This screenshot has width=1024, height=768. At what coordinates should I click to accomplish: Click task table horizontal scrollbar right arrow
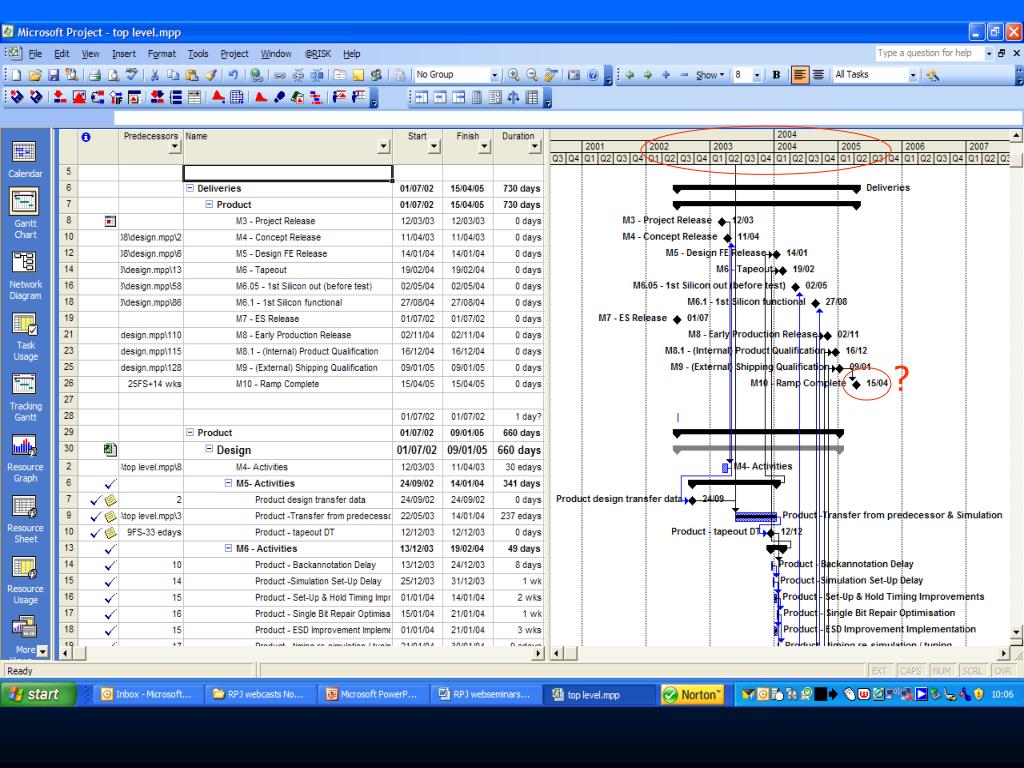(x=538, y=653)
